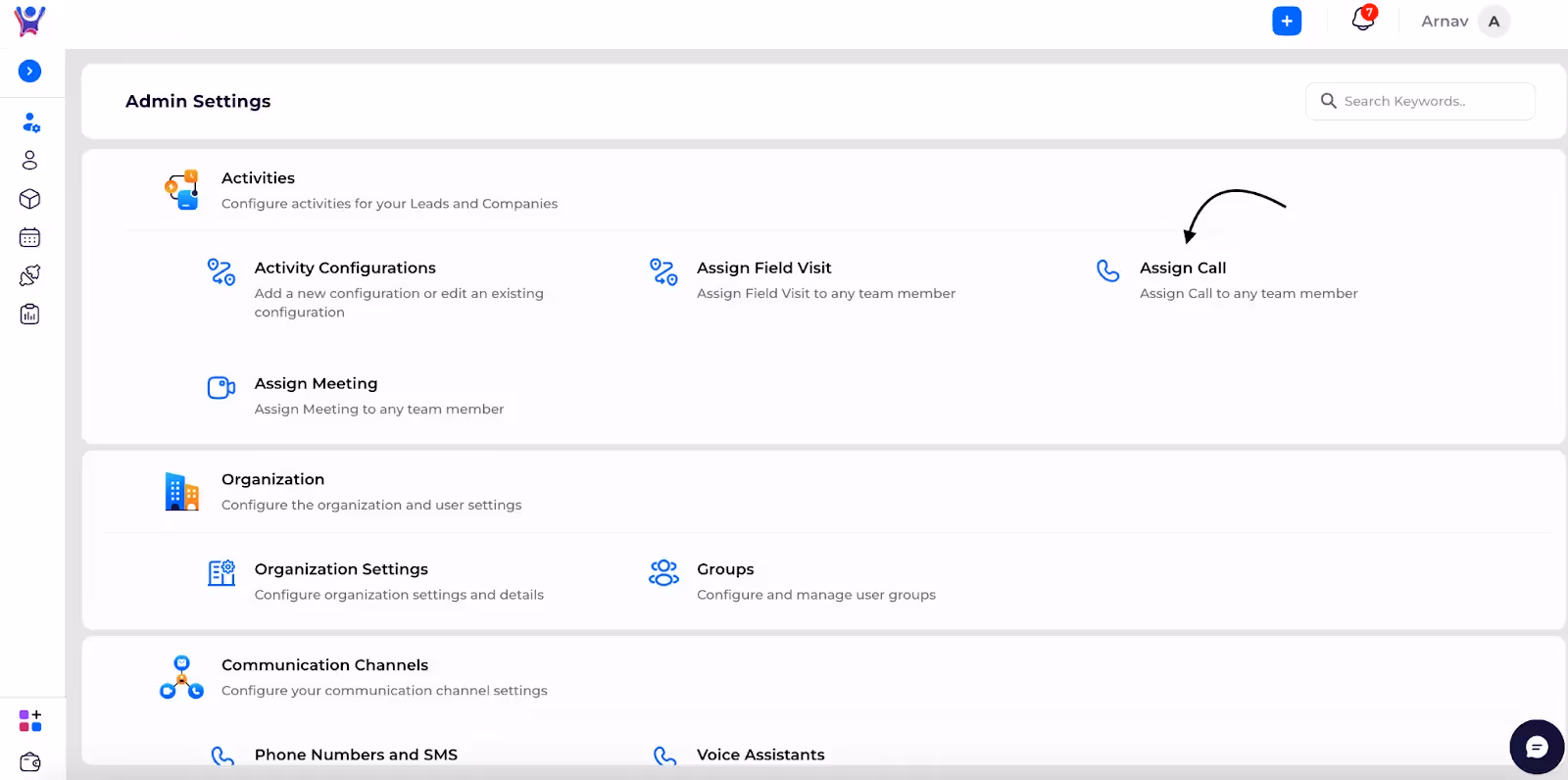Click the Assign Call phone icon

(x=1107, y=270)
